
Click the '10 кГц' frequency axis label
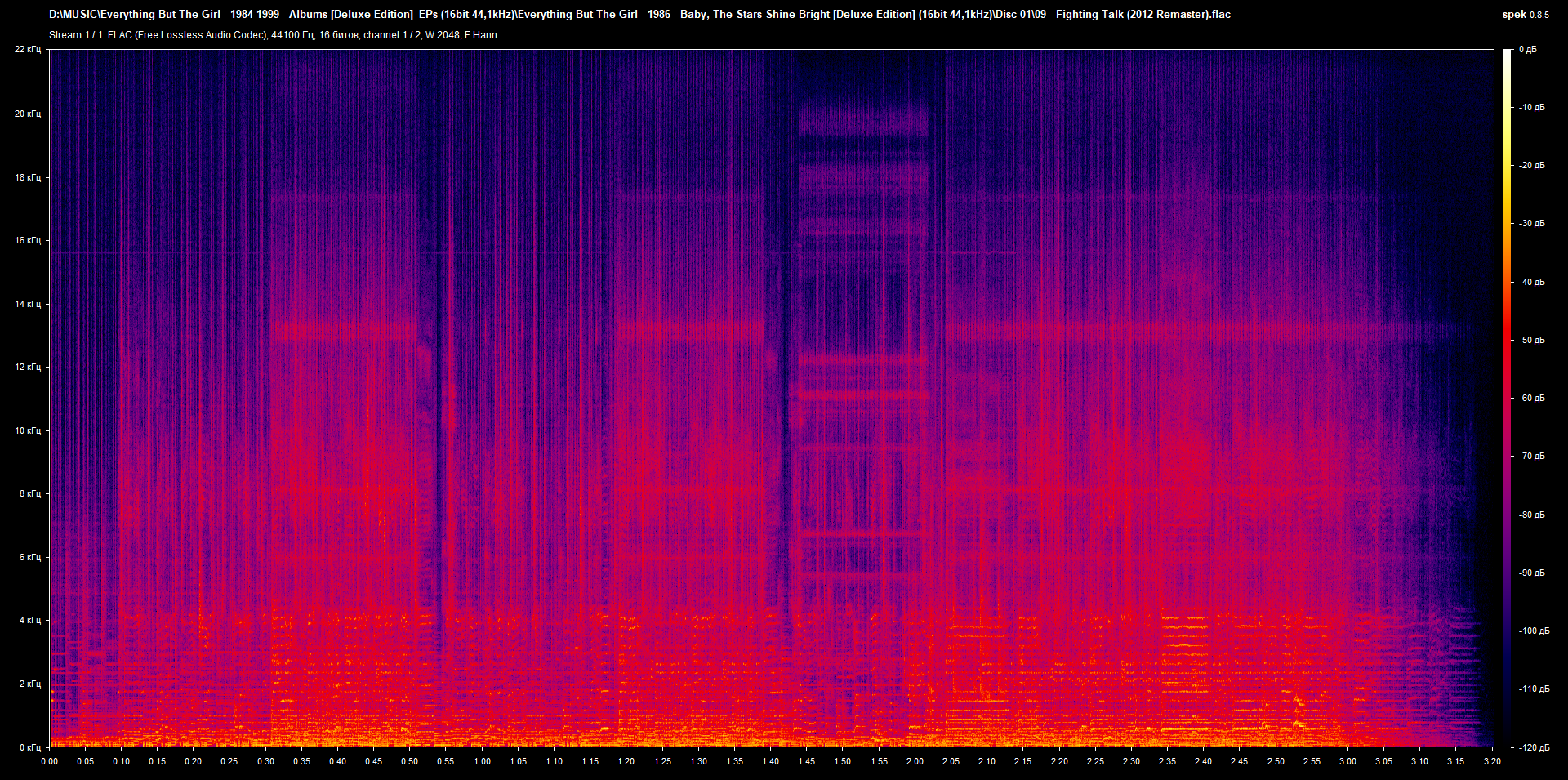pos(28,430)
